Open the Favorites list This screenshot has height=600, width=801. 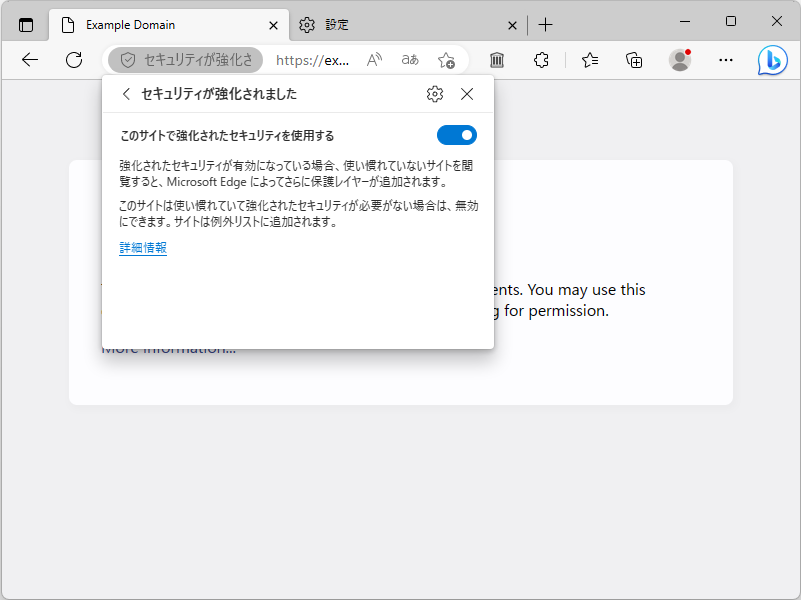click(589, 60)
